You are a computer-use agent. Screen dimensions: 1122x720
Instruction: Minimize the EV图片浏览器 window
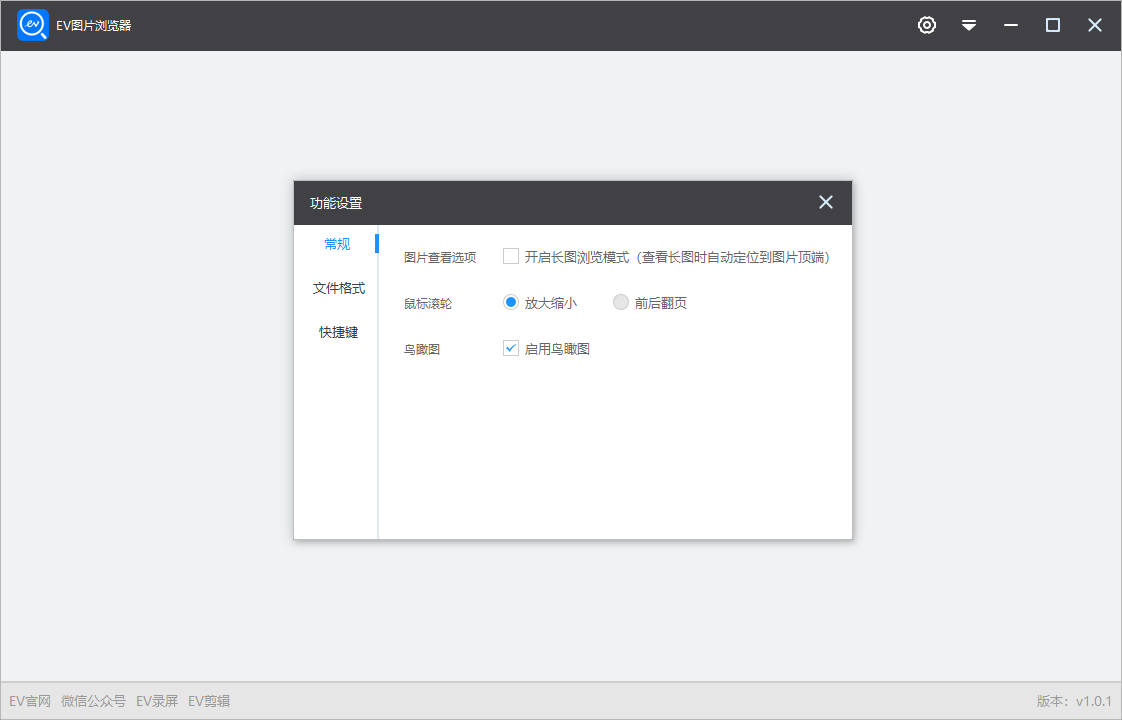coord(1011,25)
